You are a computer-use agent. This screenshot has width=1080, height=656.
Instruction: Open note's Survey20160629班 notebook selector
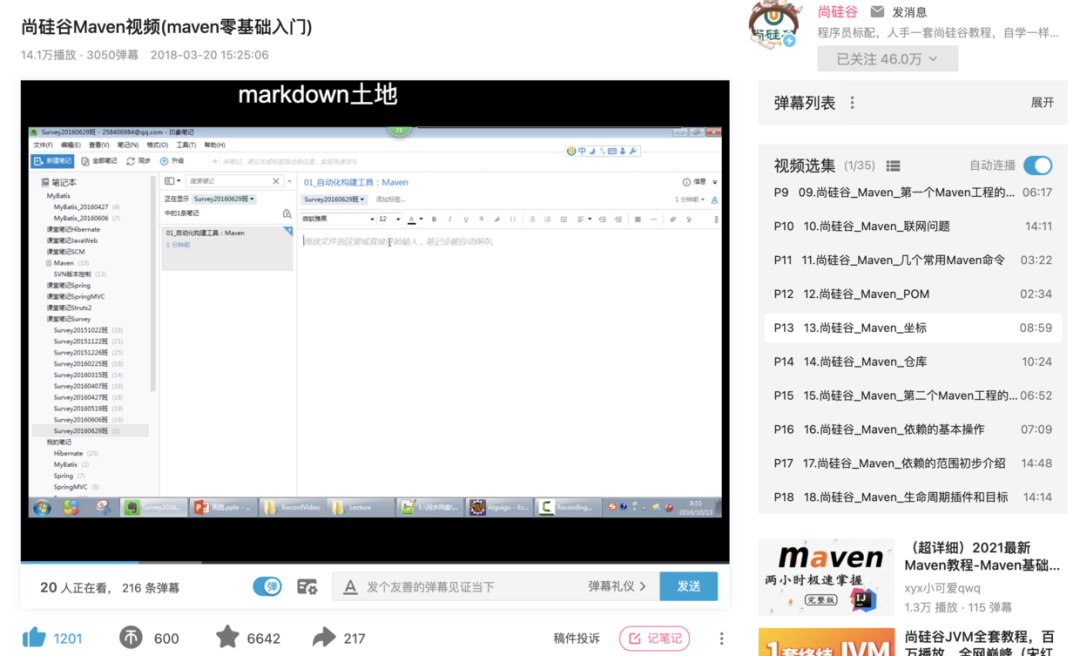[x=334, y=199]
